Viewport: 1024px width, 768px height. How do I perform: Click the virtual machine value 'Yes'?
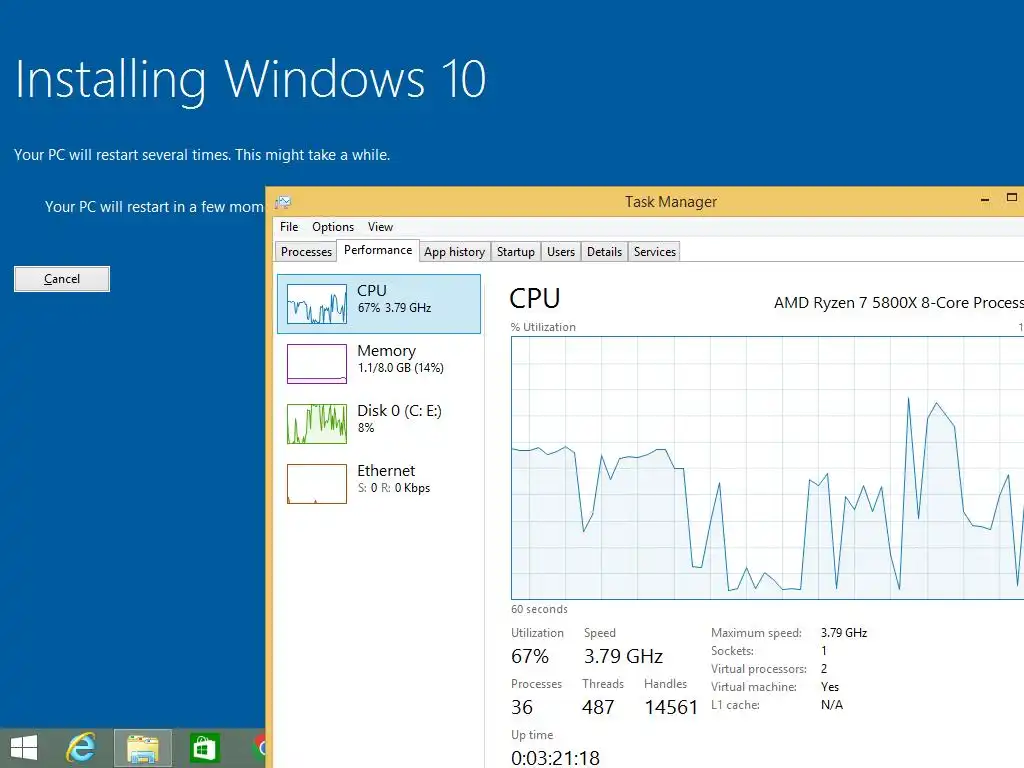pyautogui.click(x=830, y=687)
